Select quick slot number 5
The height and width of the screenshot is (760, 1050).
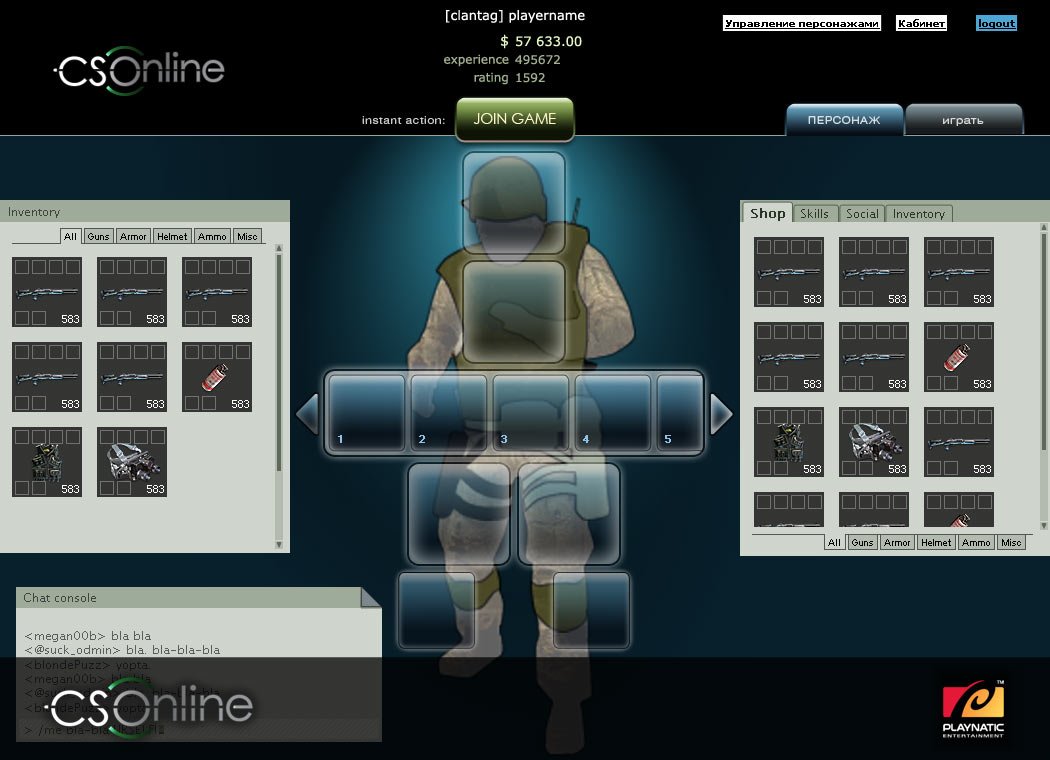(x=679, y=413)
